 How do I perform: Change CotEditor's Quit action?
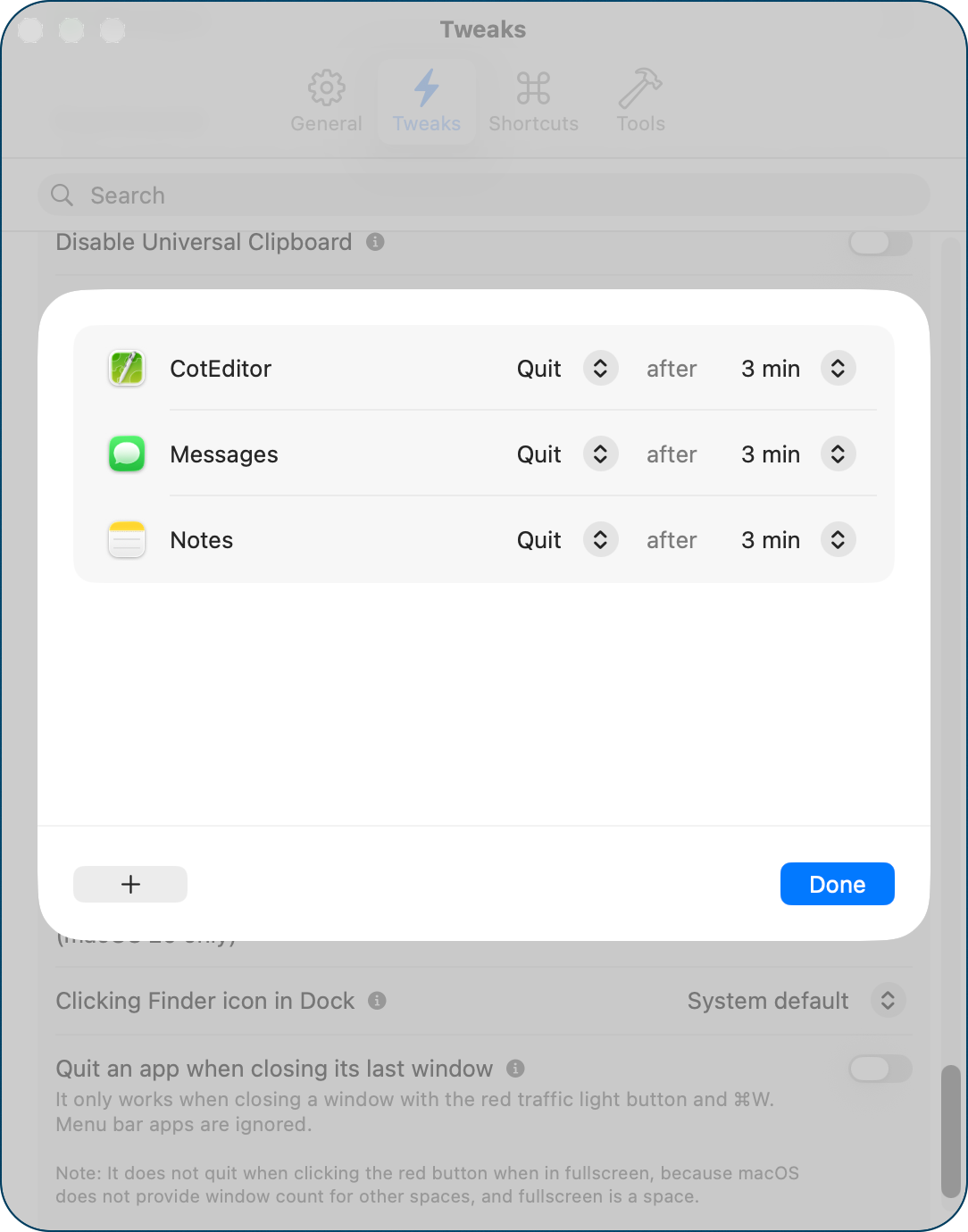[599, 368]
